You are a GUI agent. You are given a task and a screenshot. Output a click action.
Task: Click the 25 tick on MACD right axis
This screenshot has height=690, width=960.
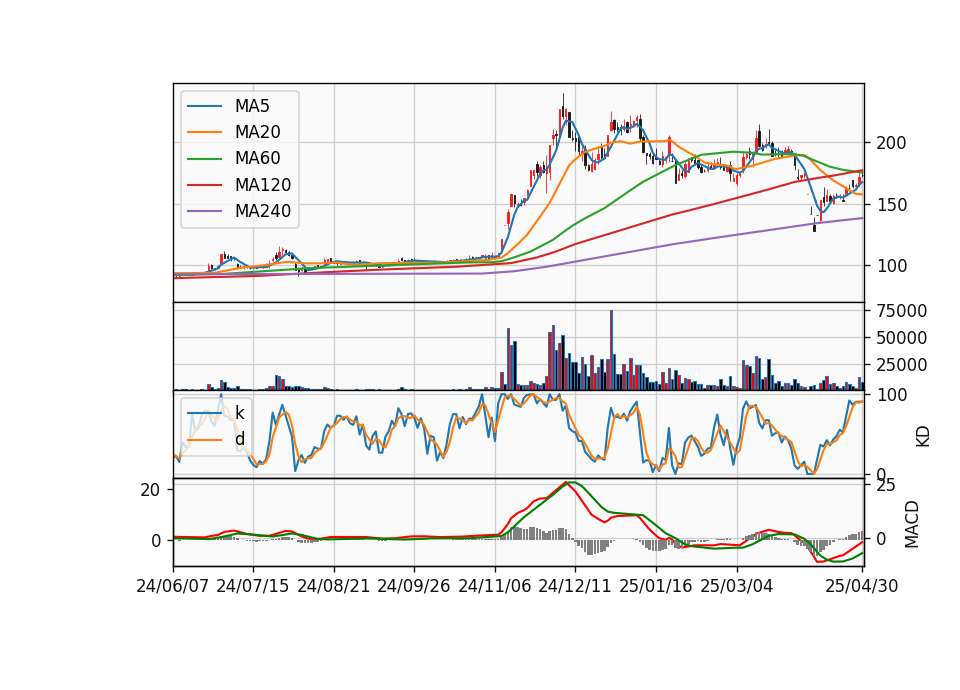click(x=887, y=486)
